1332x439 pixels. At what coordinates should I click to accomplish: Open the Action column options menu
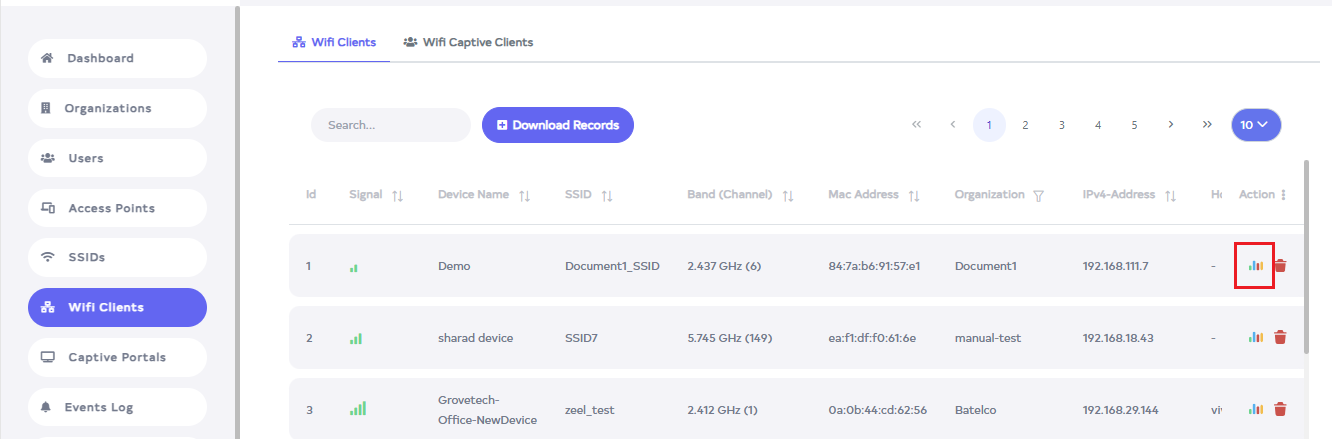[1284, 195]
